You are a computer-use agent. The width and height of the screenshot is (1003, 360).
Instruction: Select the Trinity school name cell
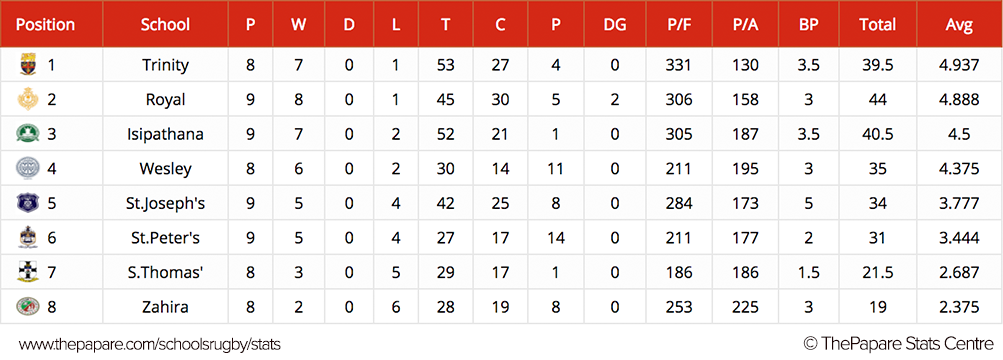tap(165, 65)
